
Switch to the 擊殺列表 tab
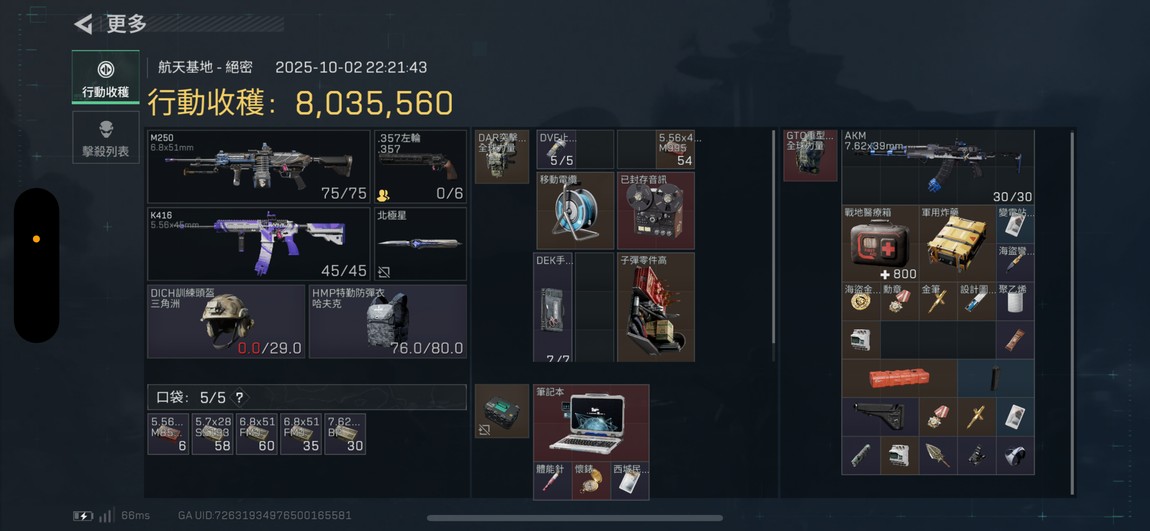[106, 137]
